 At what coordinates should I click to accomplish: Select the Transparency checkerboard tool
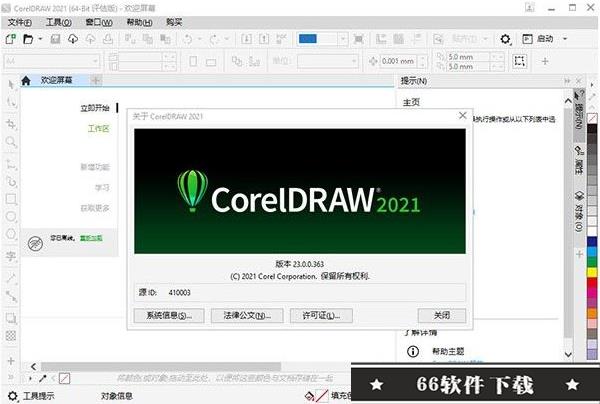pyautogui.click(x=11, y=336)
